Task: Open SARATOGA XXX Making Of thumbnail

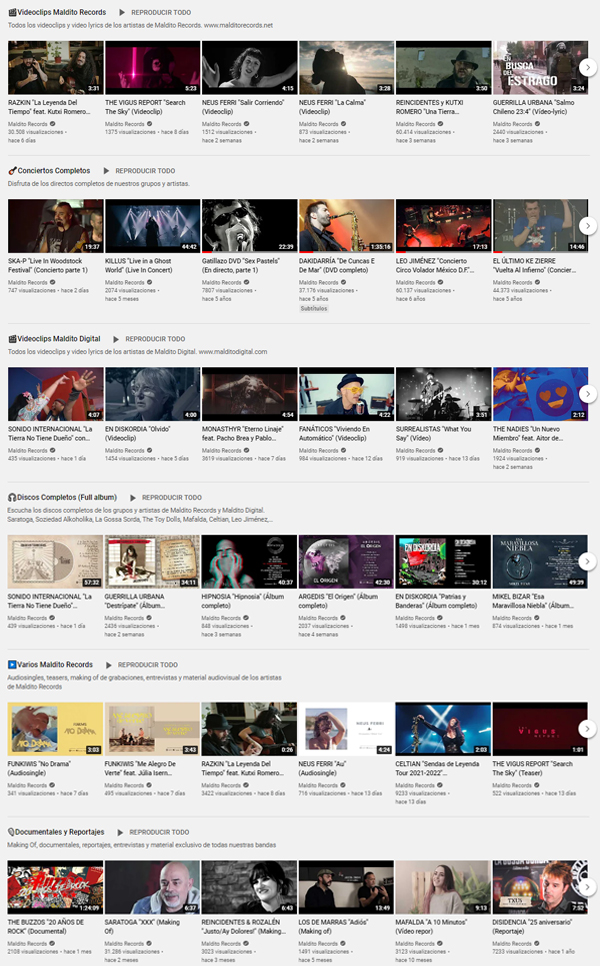Action: 152,887
